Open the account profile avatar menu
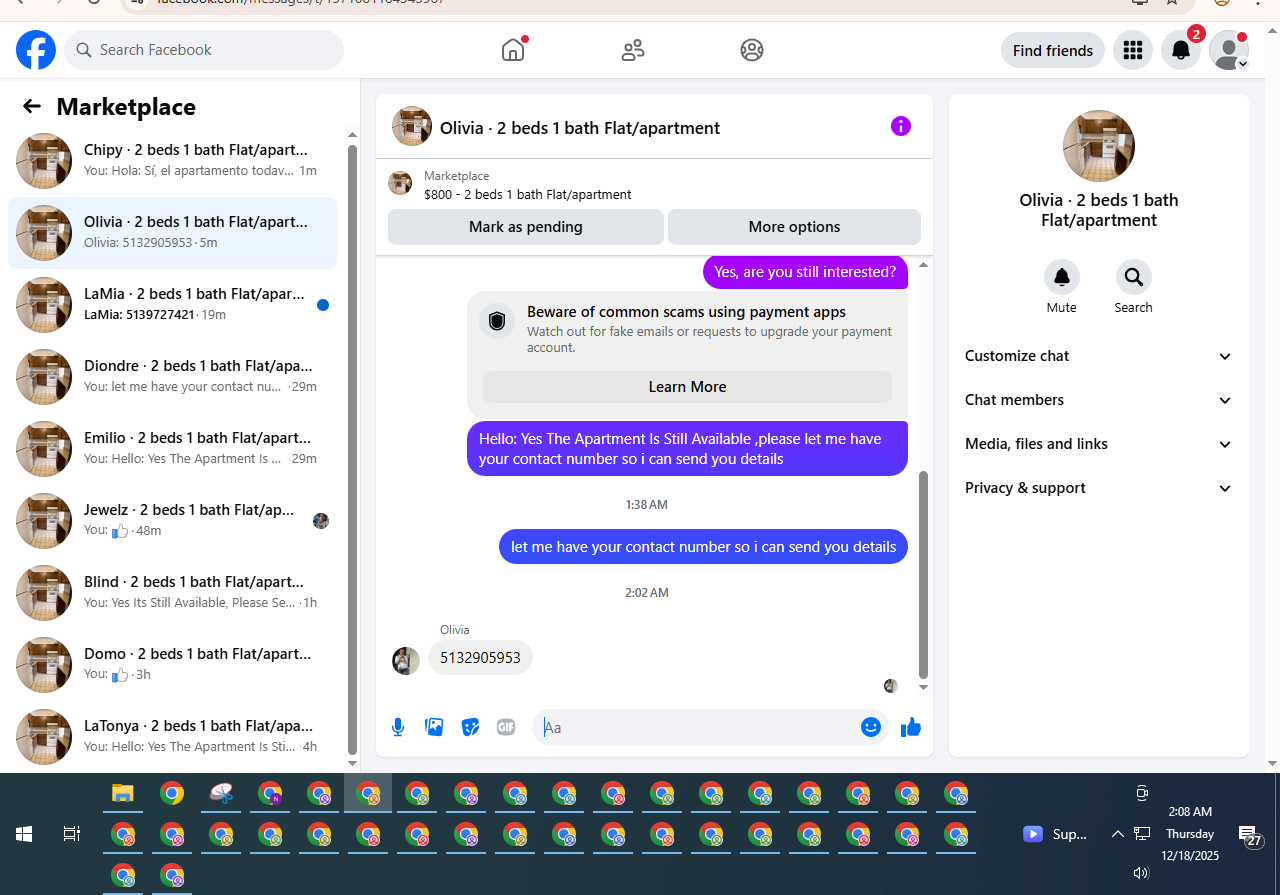This screenshot has width=1280, height=895. [x=1229, y=50]
